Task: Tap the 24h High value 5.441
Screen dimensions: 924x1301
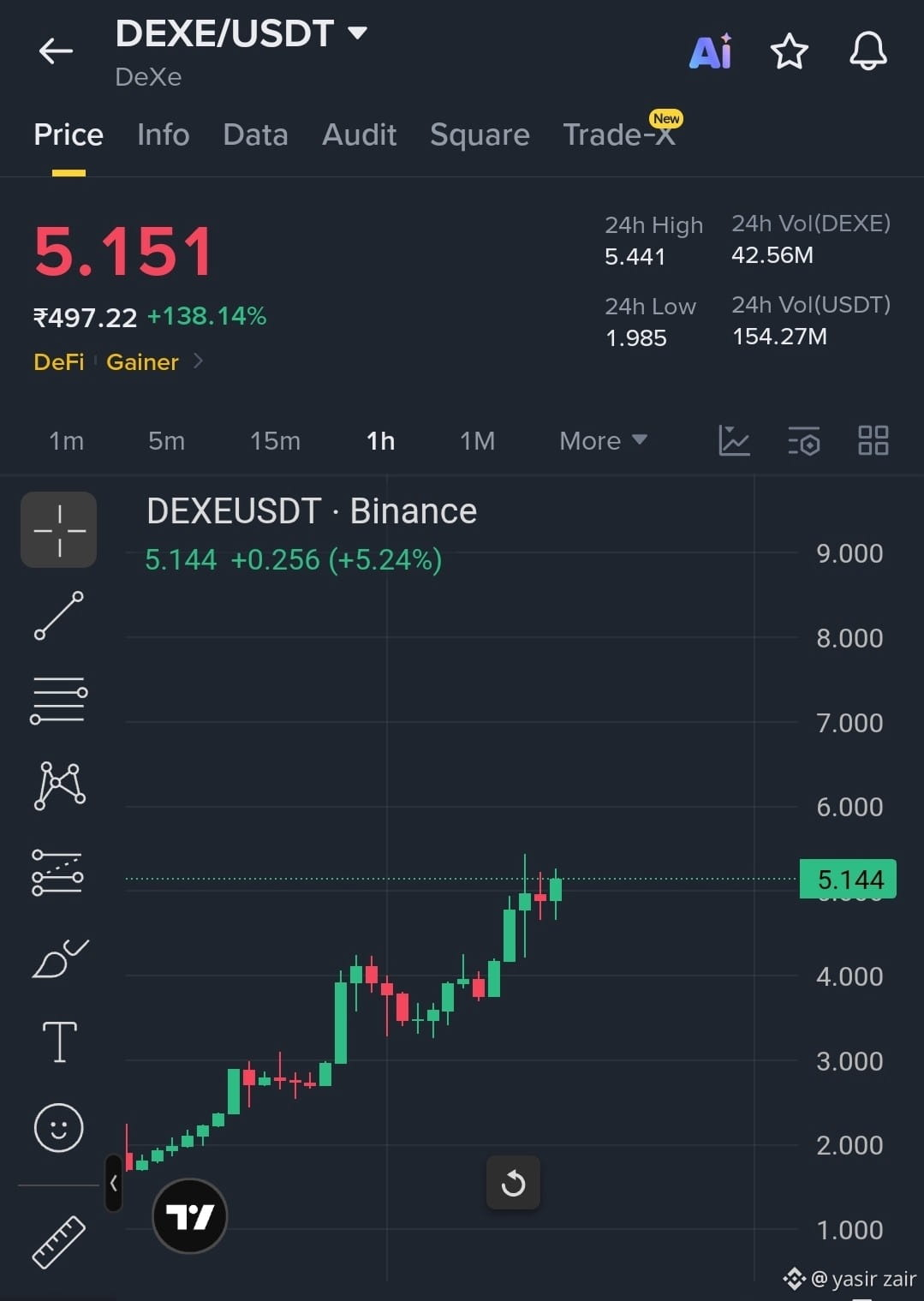Action: point(635,257)
